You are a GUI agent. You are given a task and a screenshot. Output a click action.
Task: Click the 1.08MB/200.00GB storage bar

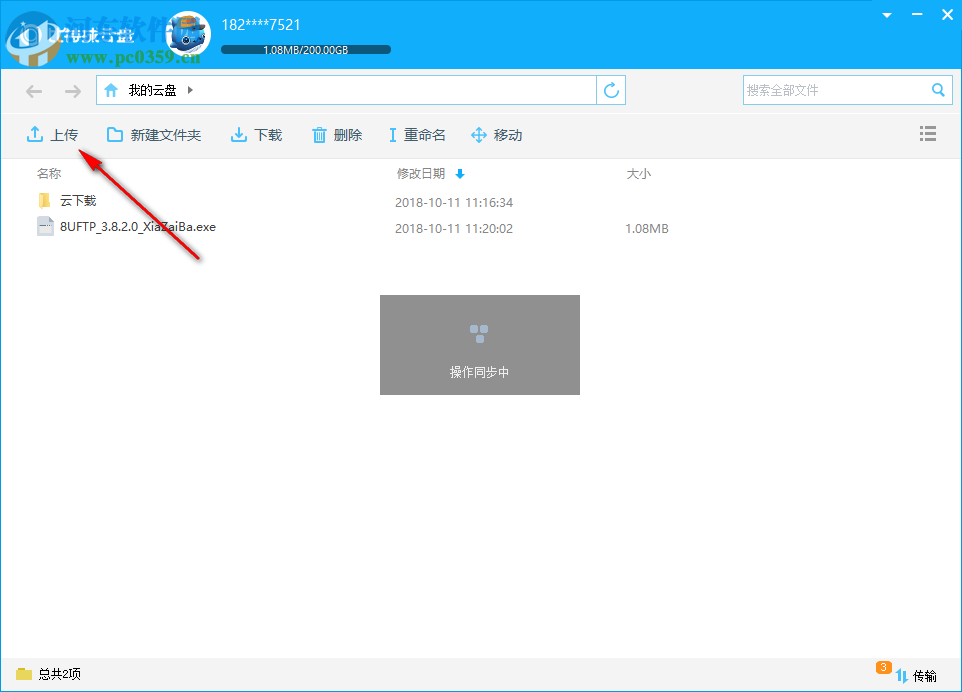tap(306, 50)
